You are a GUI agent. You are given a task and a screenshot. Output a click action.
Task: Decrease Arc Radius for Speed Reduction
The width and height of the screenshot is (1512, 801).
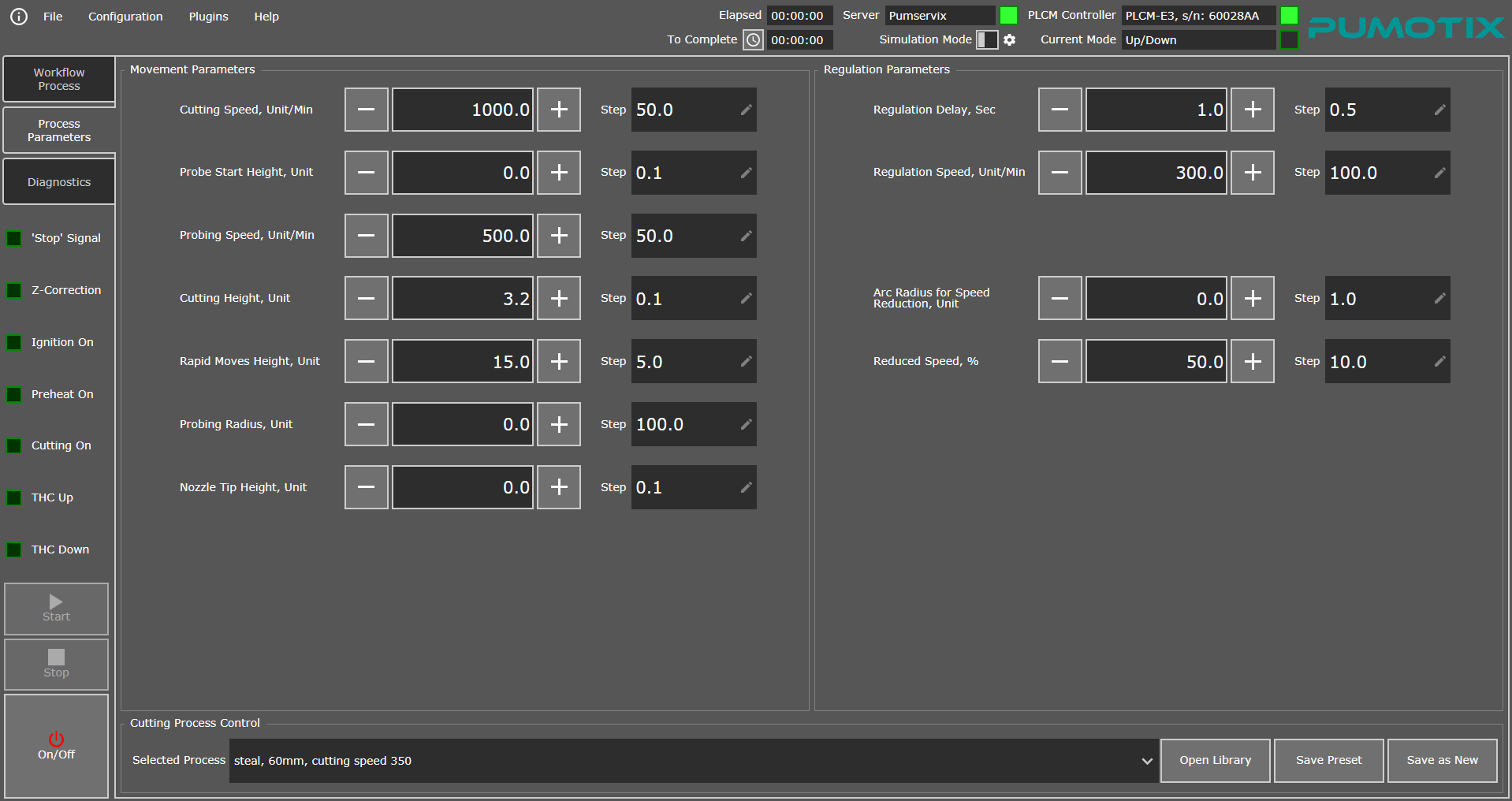(1060, 298)
